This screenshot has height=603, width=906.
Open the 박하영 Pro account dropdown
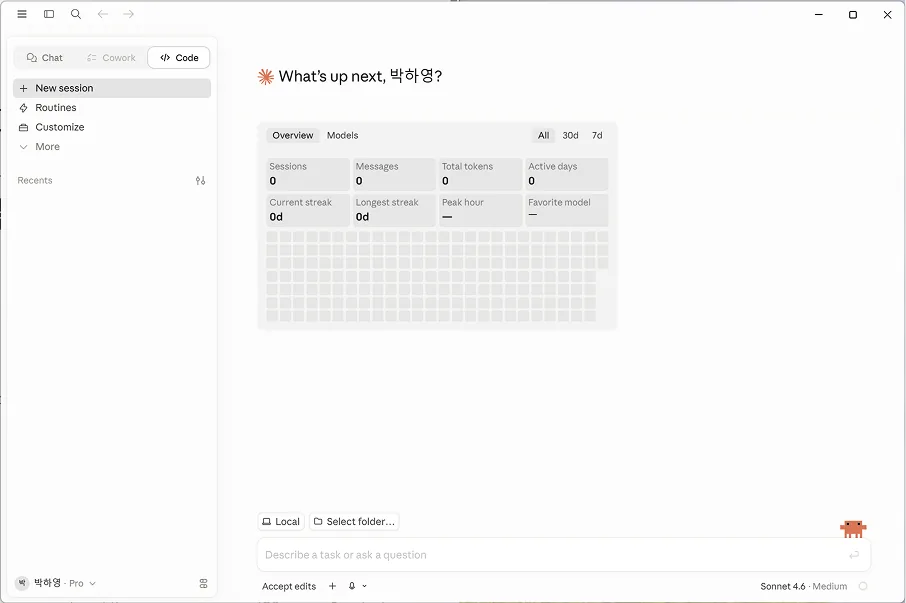pyautogui.click(x=55, y=583)
